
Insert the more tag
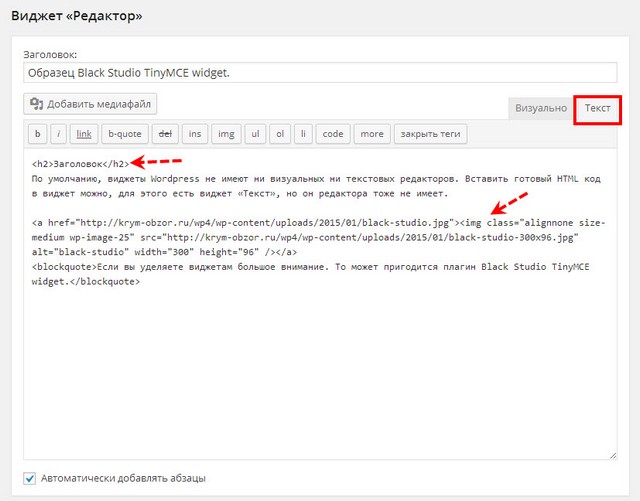[372, 134]
